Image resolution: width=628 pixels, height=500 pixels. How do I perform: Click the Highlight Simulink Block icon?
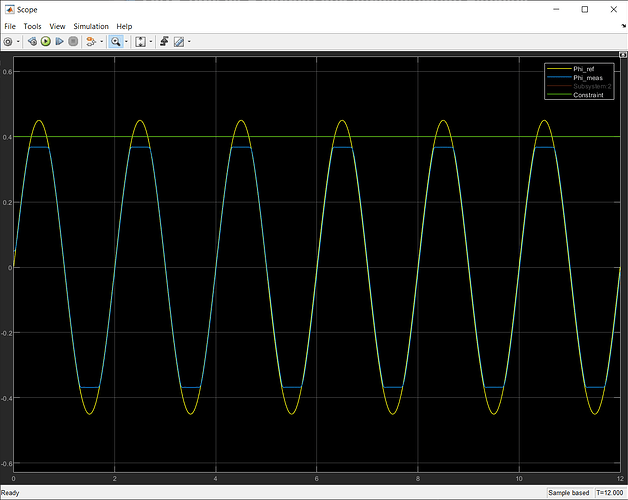[90, 42]
